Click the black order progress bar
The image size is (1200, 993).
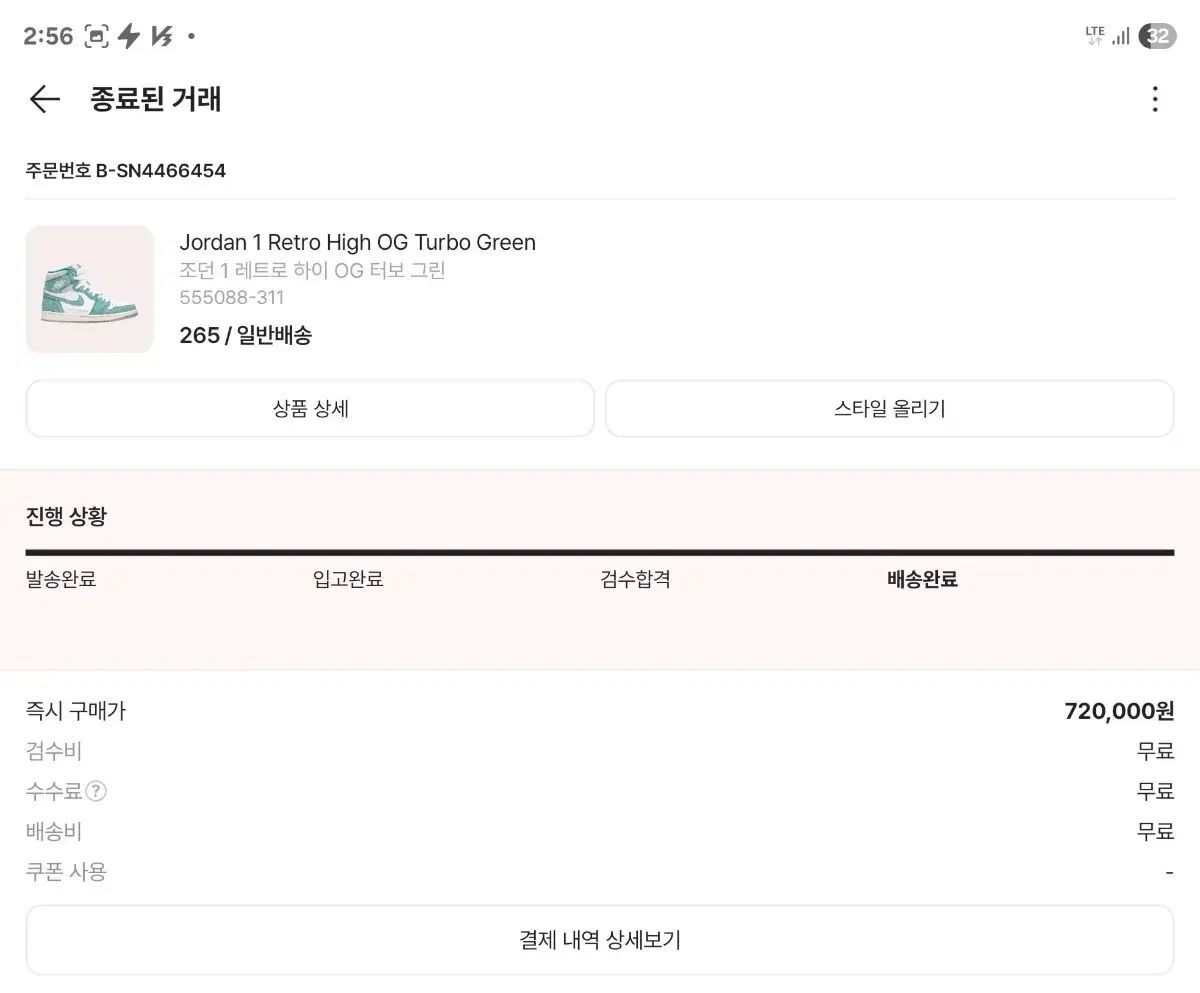(x=600, y=552)
